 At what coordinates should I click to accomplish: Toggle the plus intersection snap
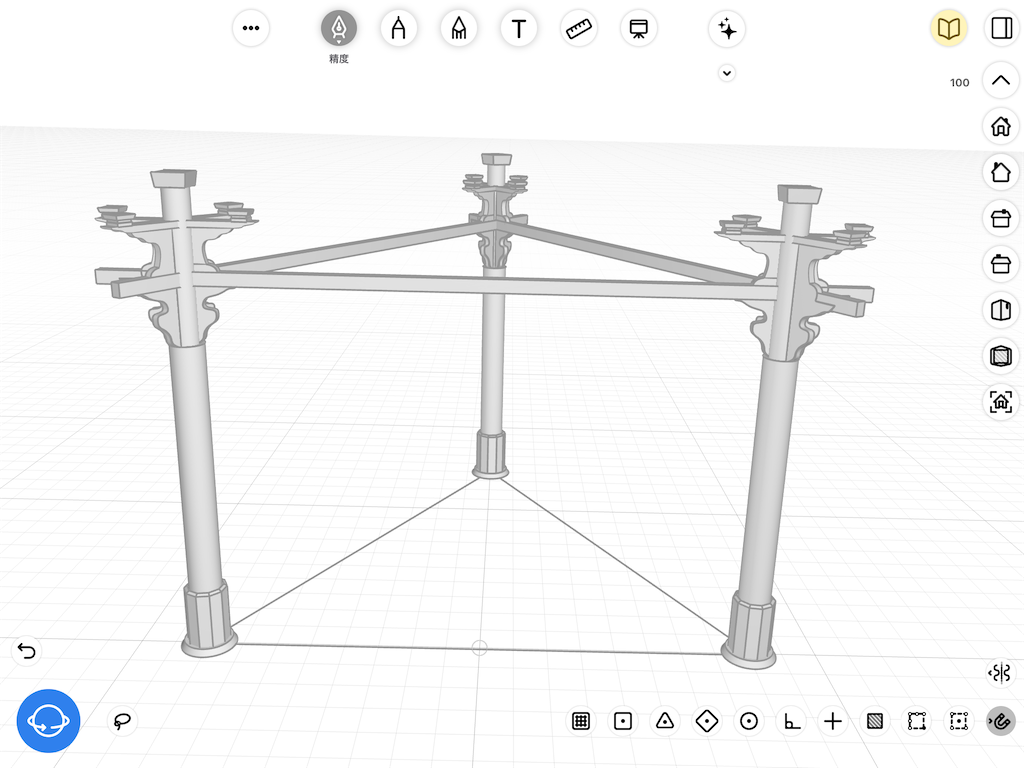833,721
